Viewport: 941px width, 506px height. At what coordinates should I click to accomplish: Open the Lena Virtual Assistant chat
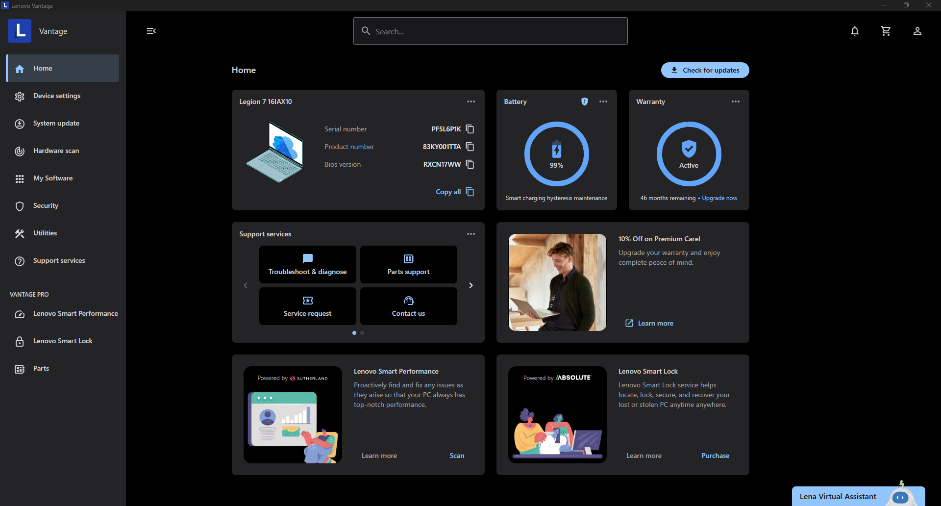tap(858, 496)
